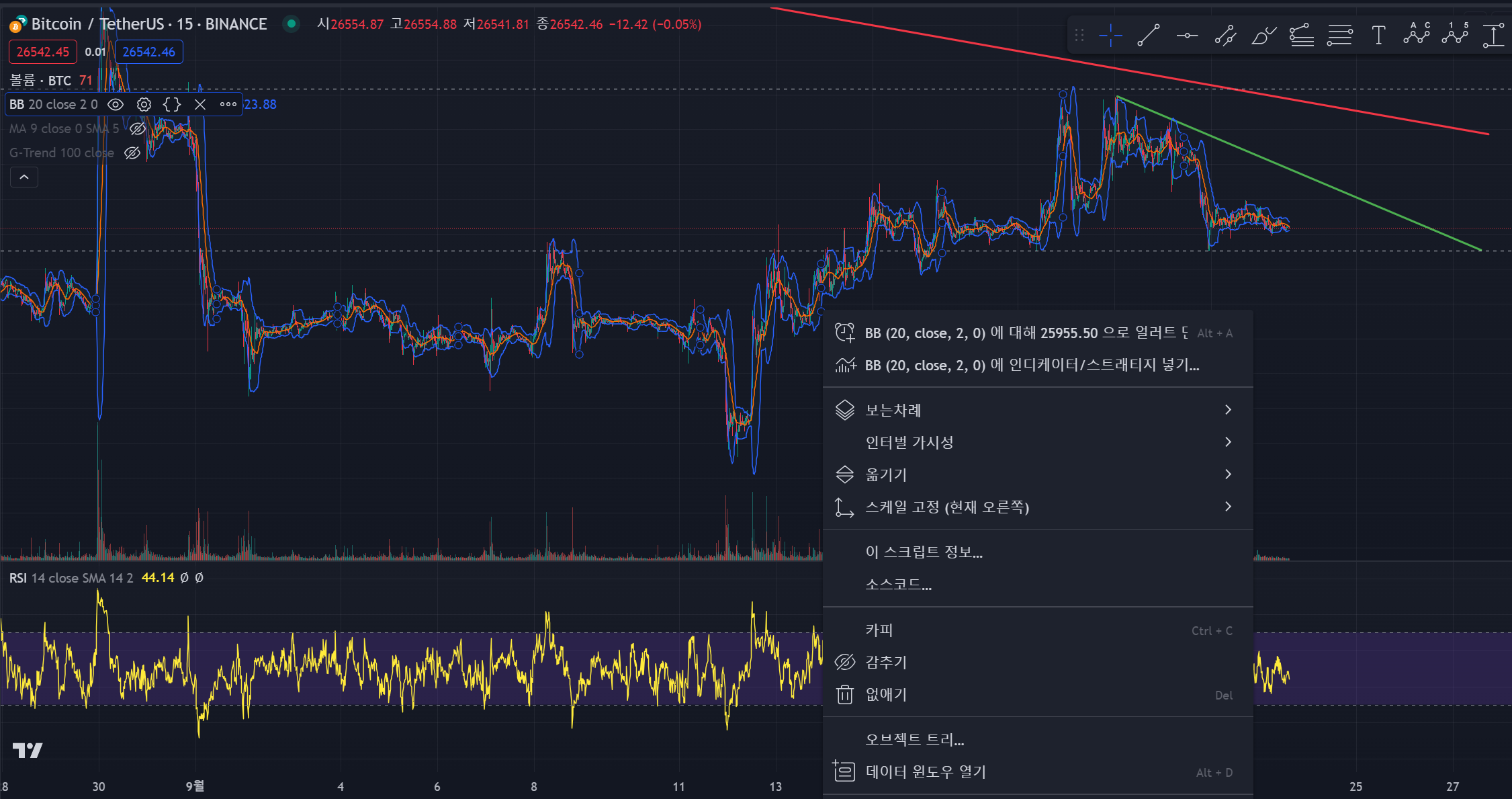The height and width of the screenshot is (799, 1512).
Task: Select the Fibonacci retracement lines tool
Action: (1340, 35)
